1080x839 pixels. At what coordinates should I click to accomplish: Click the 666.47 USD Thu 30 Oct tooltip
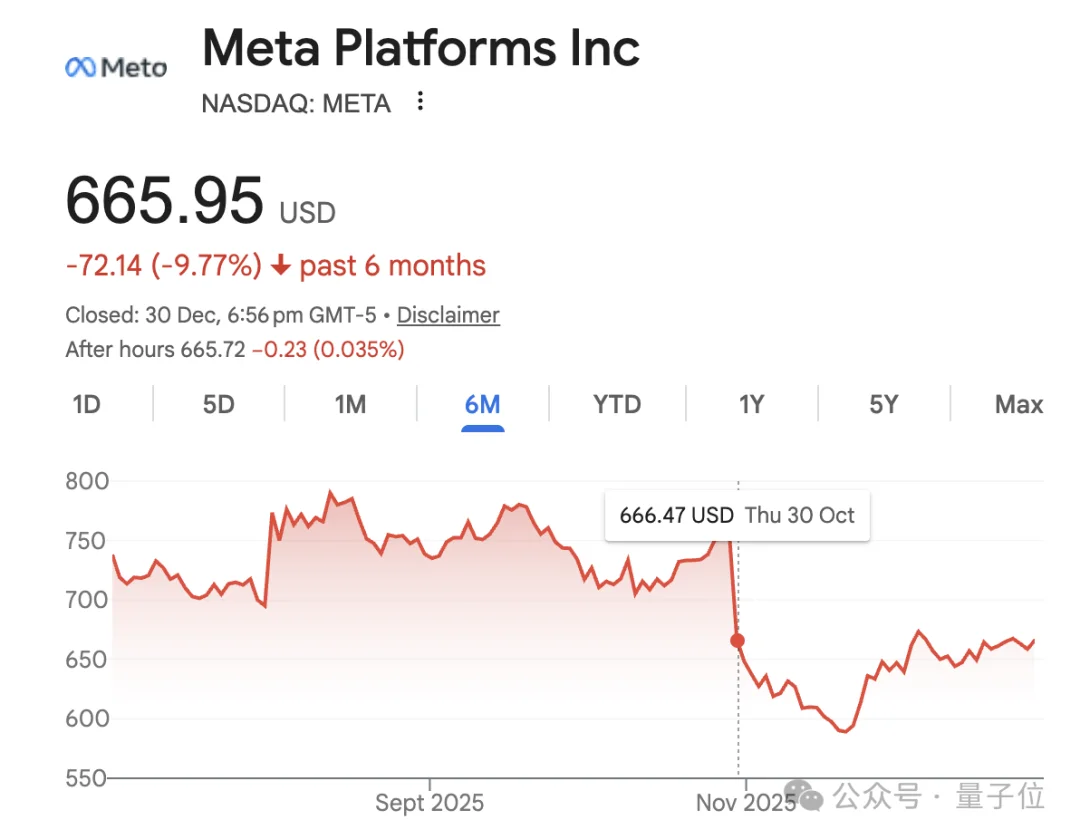[x=737, y=516]
